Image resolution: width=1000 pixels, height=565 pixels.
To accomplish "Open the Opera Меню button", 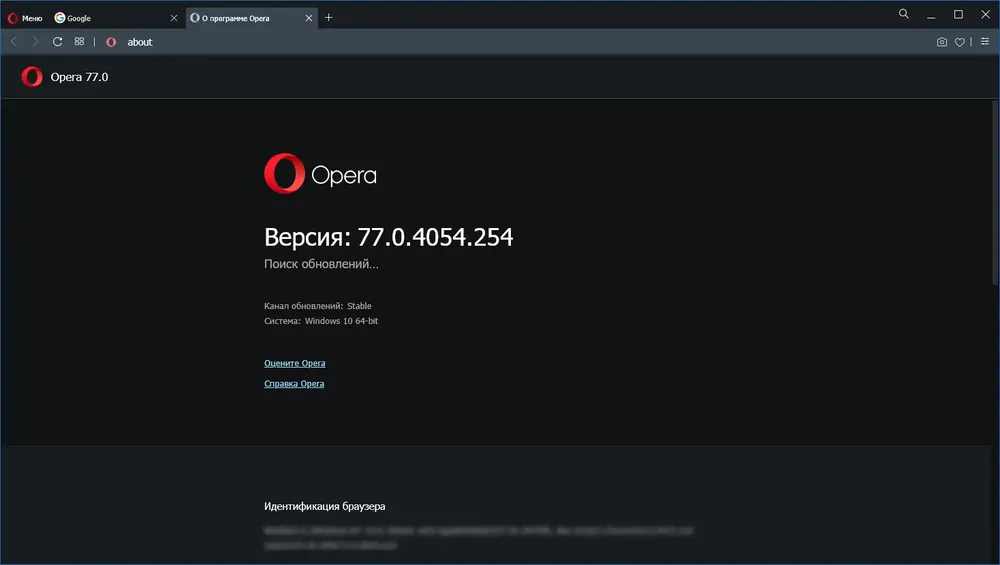I will tap(25, 18).
